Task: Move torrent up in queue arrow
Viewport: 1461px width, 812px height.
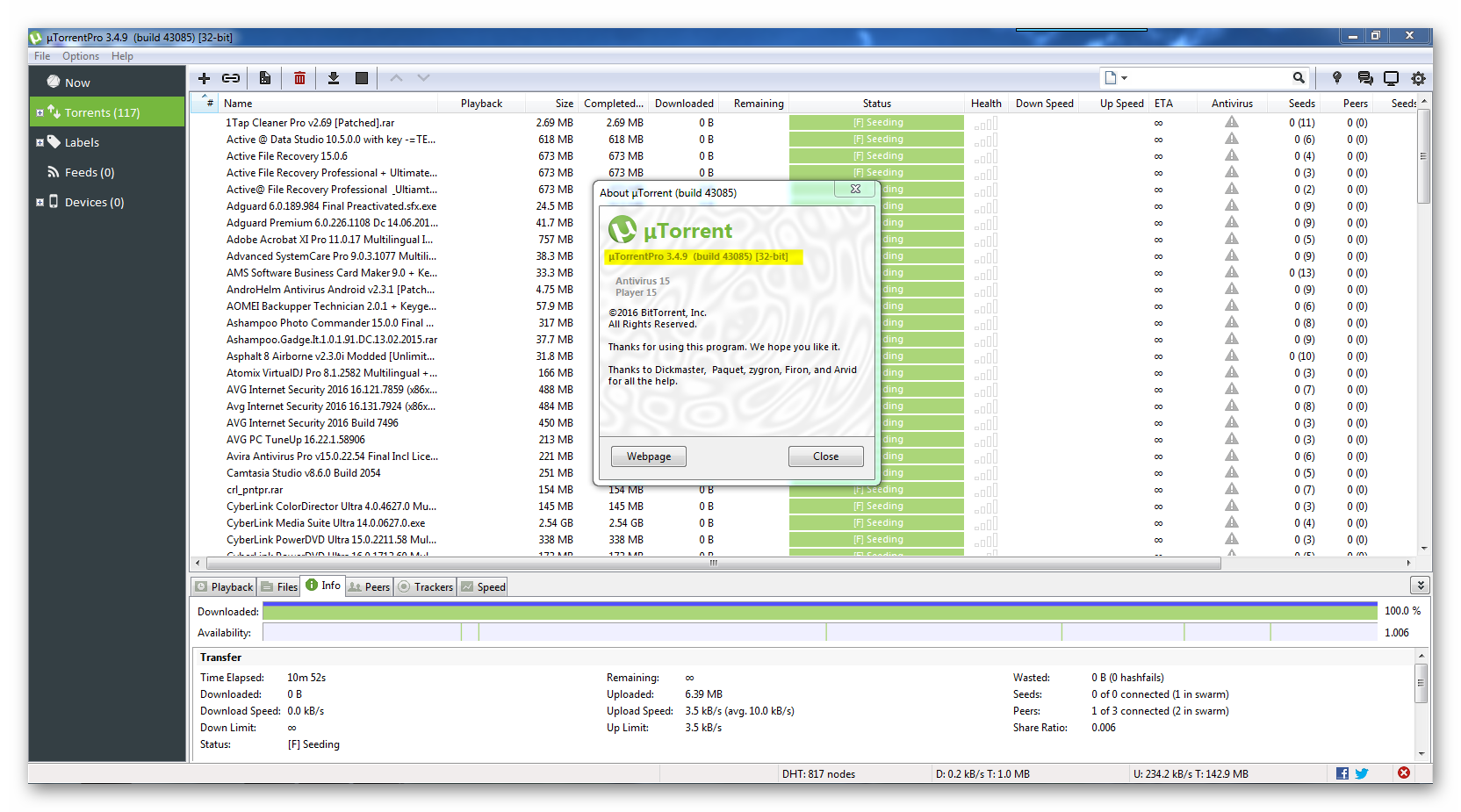Action: tap(396, 78)
